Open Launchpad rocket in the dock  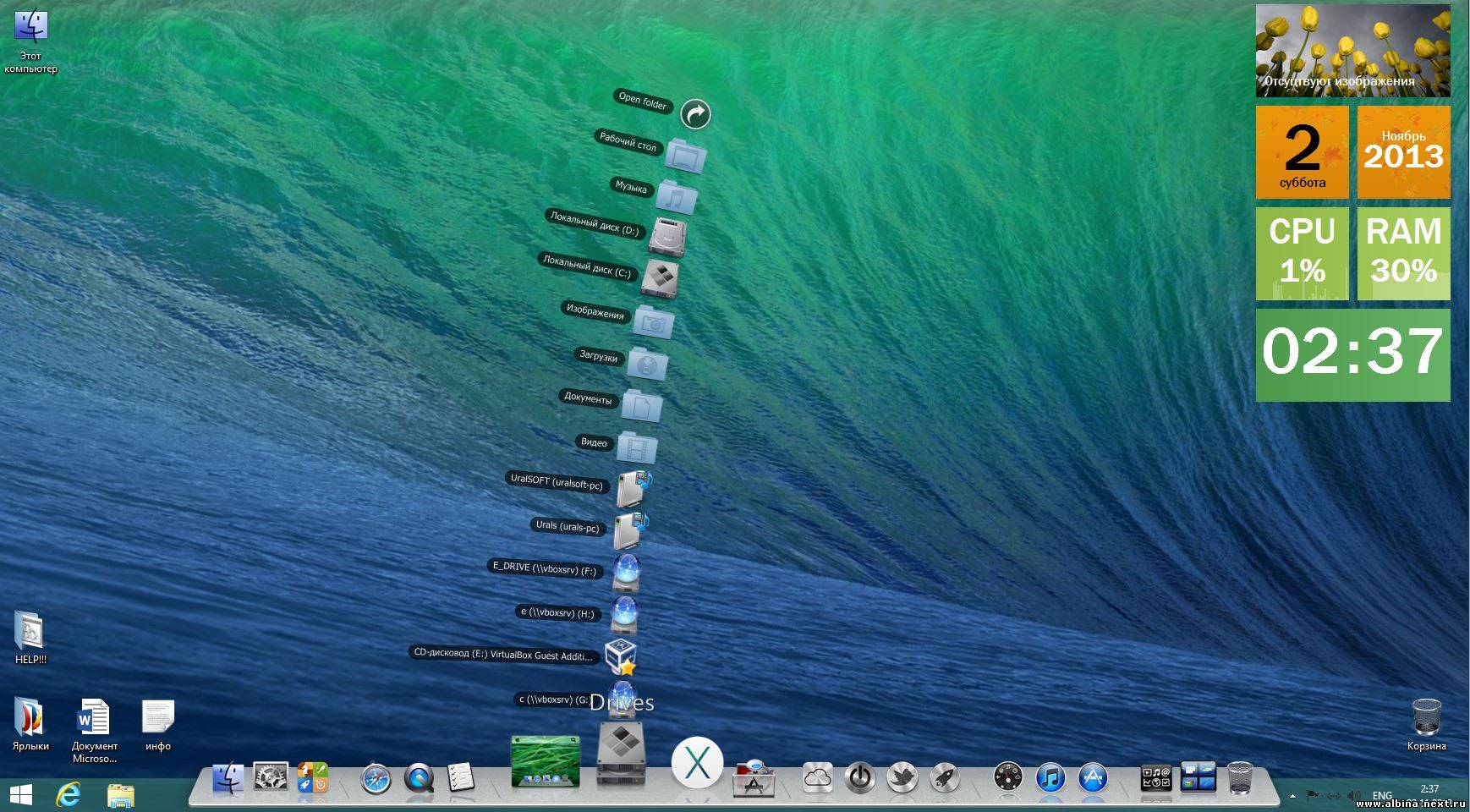945,778
